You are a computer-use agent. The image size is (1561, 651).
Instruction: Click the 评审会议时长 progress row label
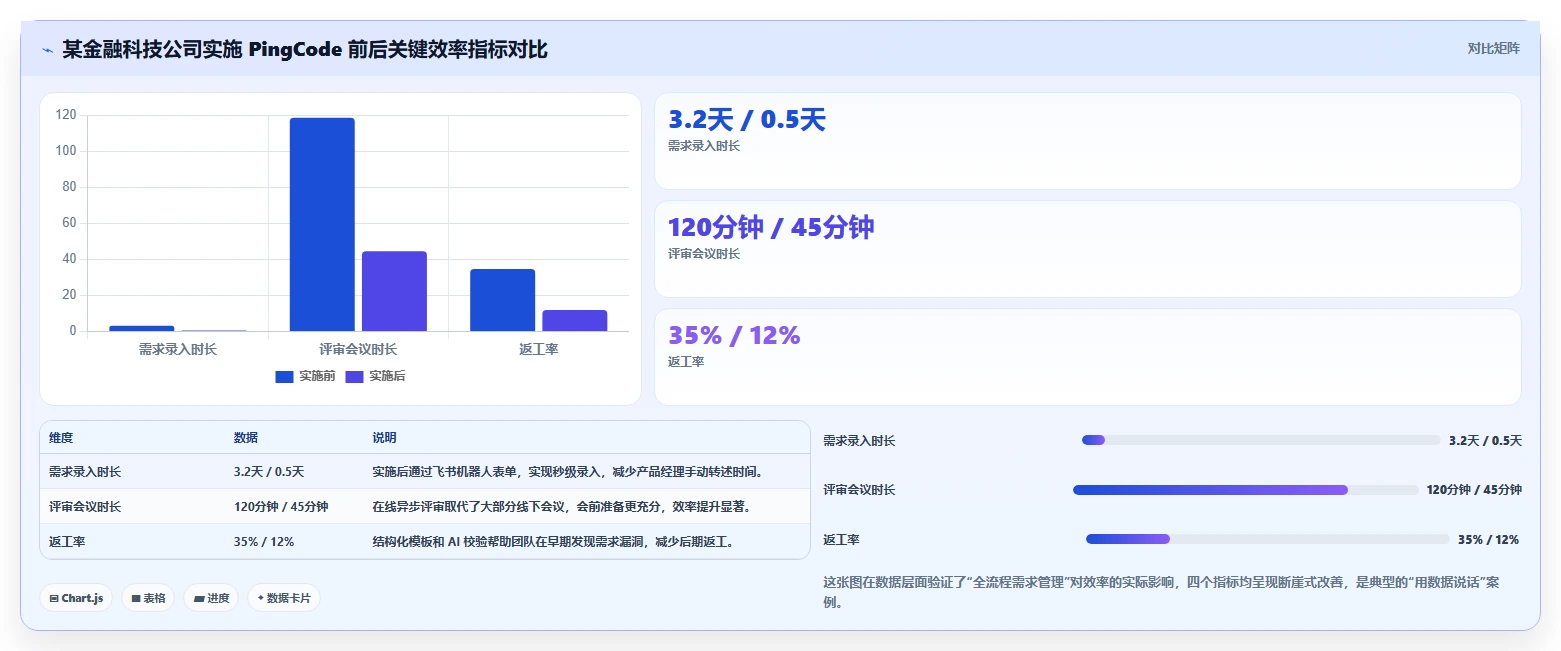(859, 490)
